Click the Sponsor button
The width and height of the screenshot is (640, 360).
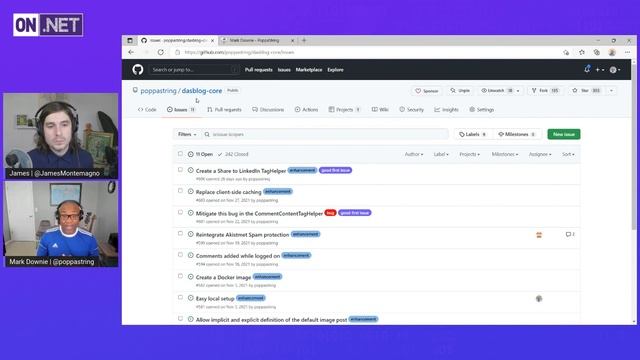click(427, 91)
